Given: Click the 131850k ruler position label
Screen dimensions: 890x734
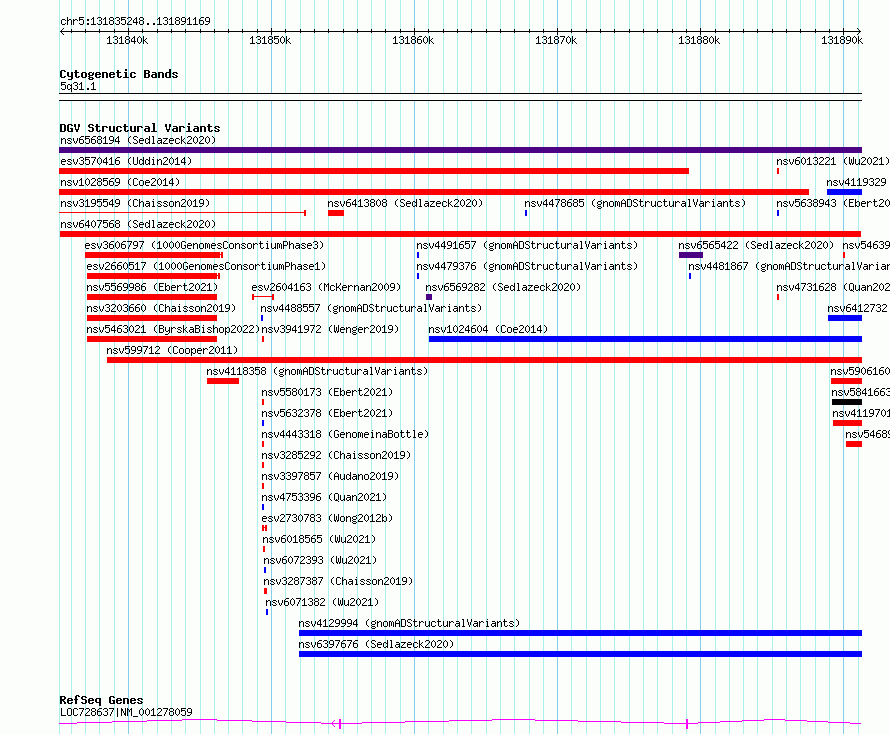Looking at the screenshot, I should [x=270, y=40].
